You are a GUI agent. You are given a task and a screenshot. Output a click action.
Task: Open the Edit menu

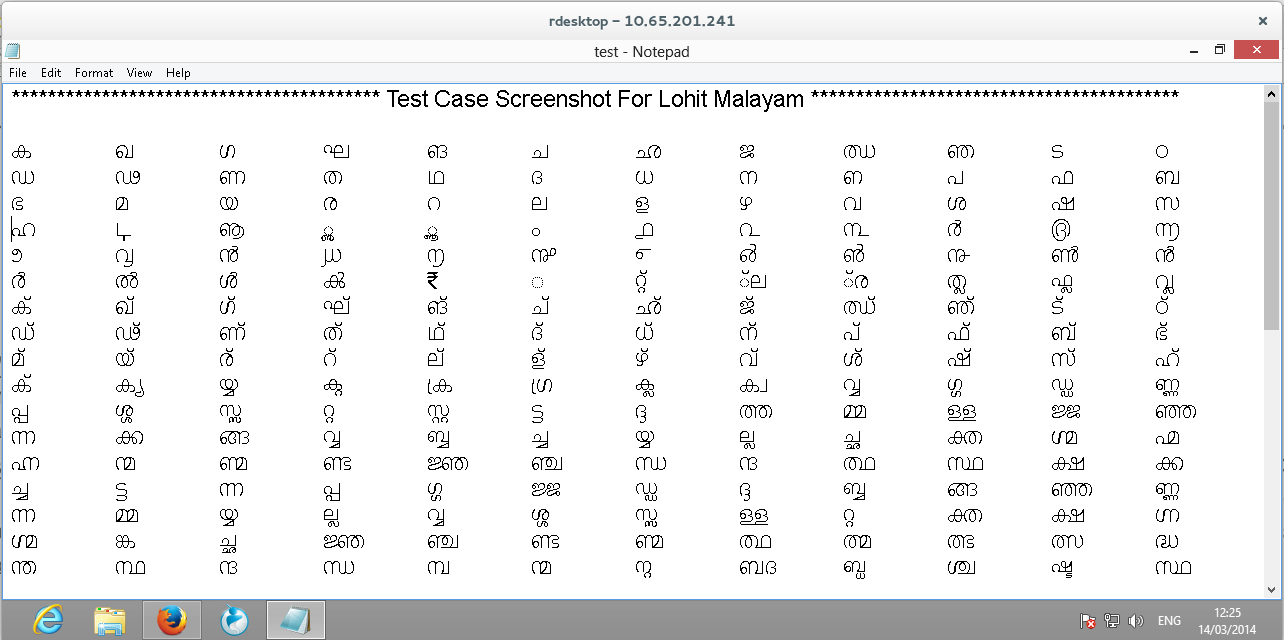coord(51,73)
